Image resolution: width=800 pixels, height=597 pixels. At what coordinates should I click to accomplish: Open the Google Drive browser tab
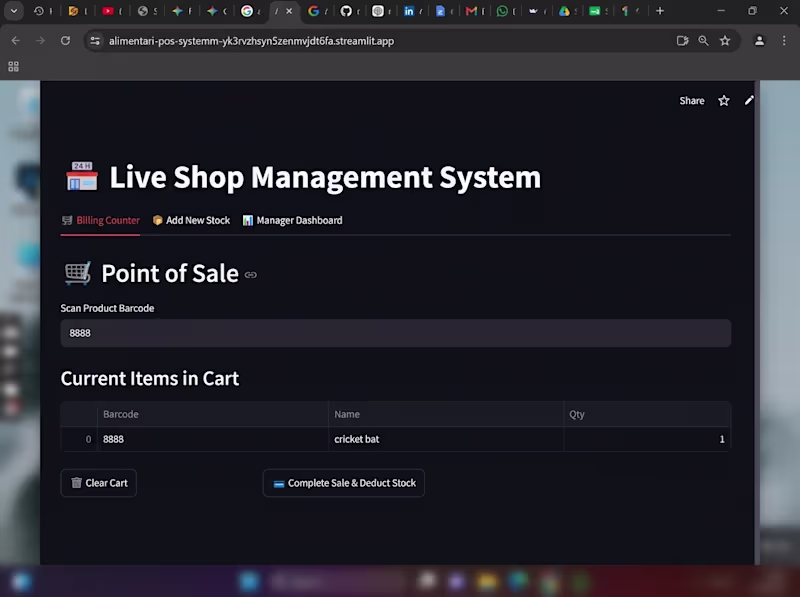click(564, 11)
